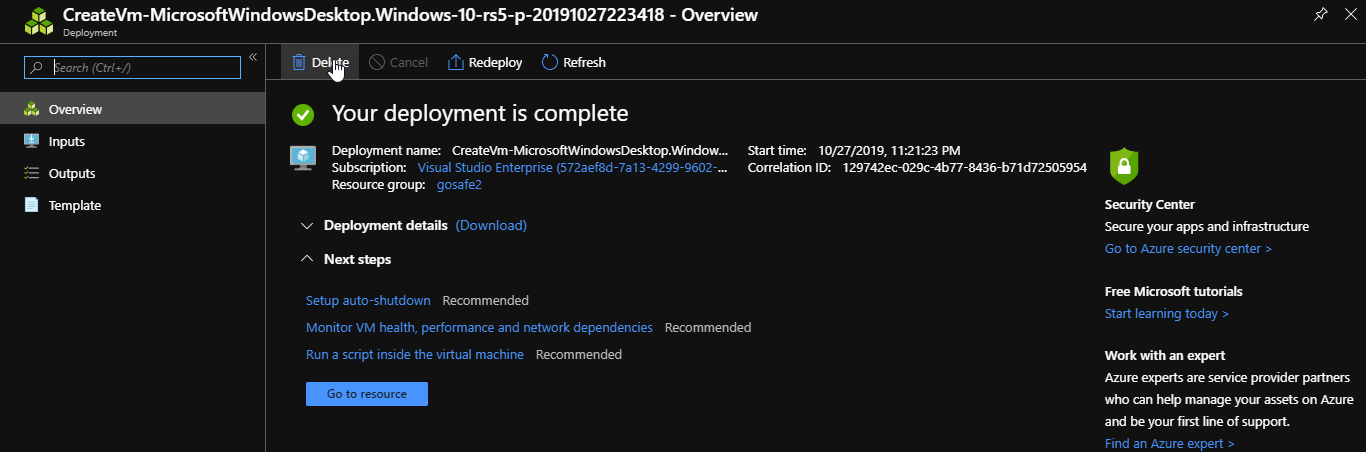Click the Inputs menu icon

click(x=31, y=141)
